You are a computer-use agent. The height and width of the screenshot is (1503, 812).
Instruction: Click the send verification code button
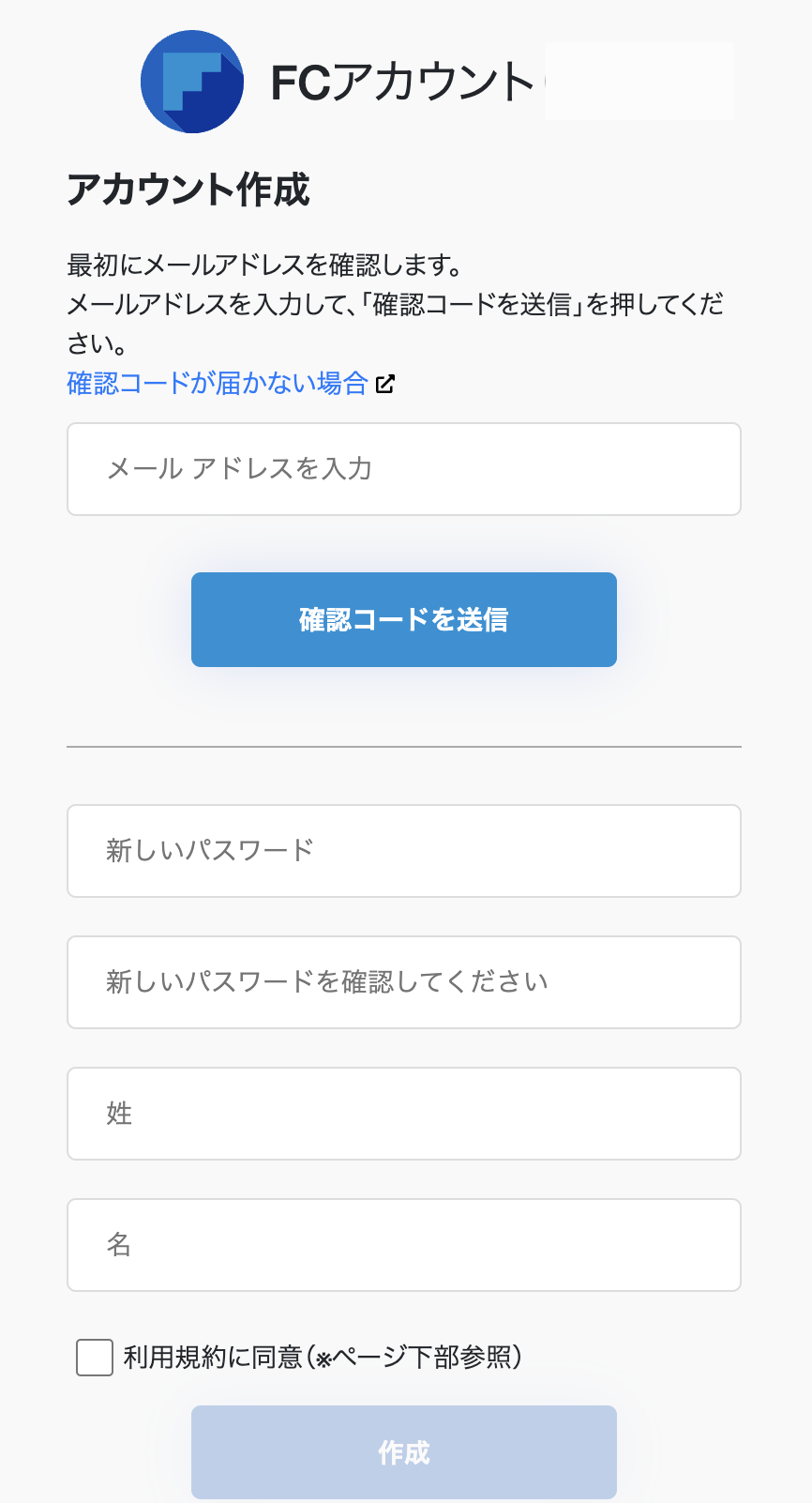click(403, 619)
